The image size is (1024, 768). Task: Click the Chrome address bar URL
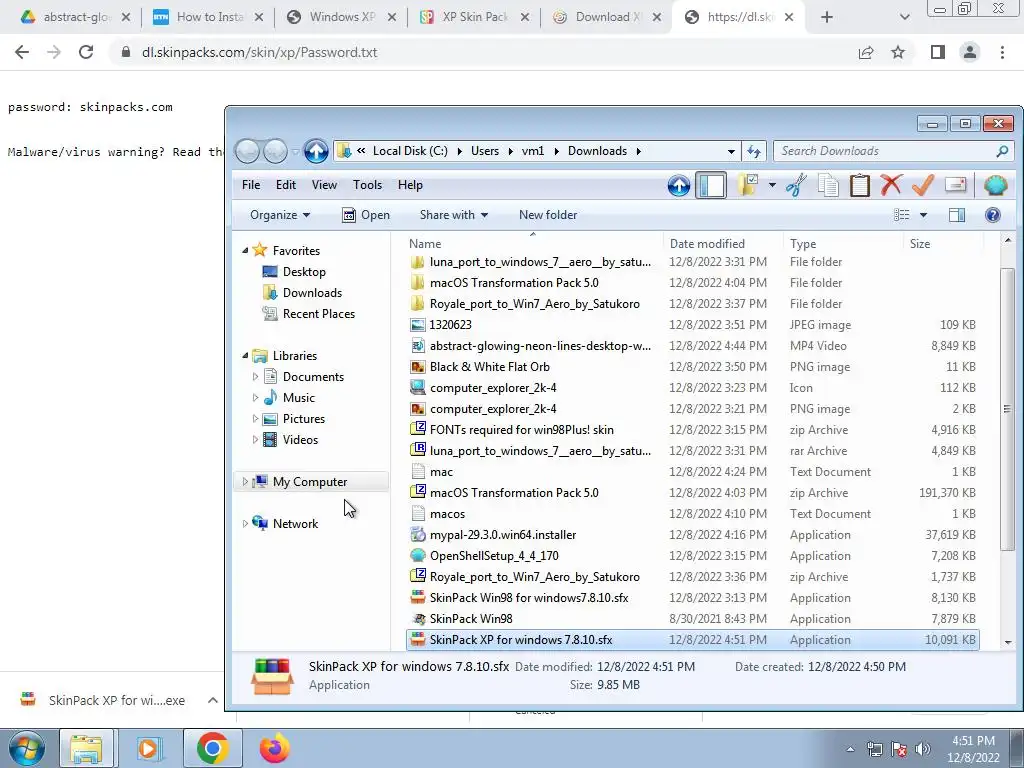pos(259,52)
